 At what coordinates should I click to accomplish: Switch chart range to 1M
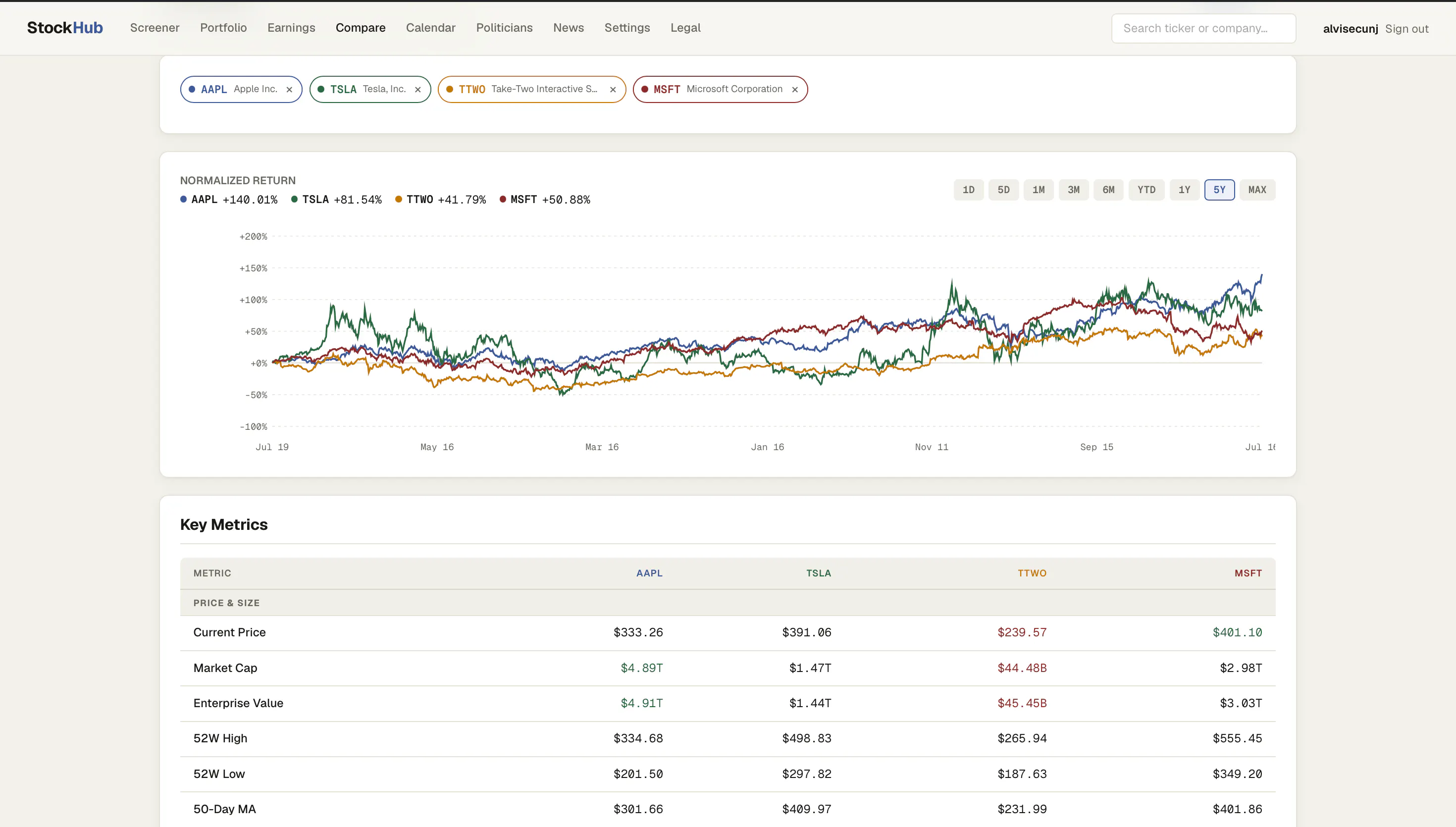(x=1039, y=190)
